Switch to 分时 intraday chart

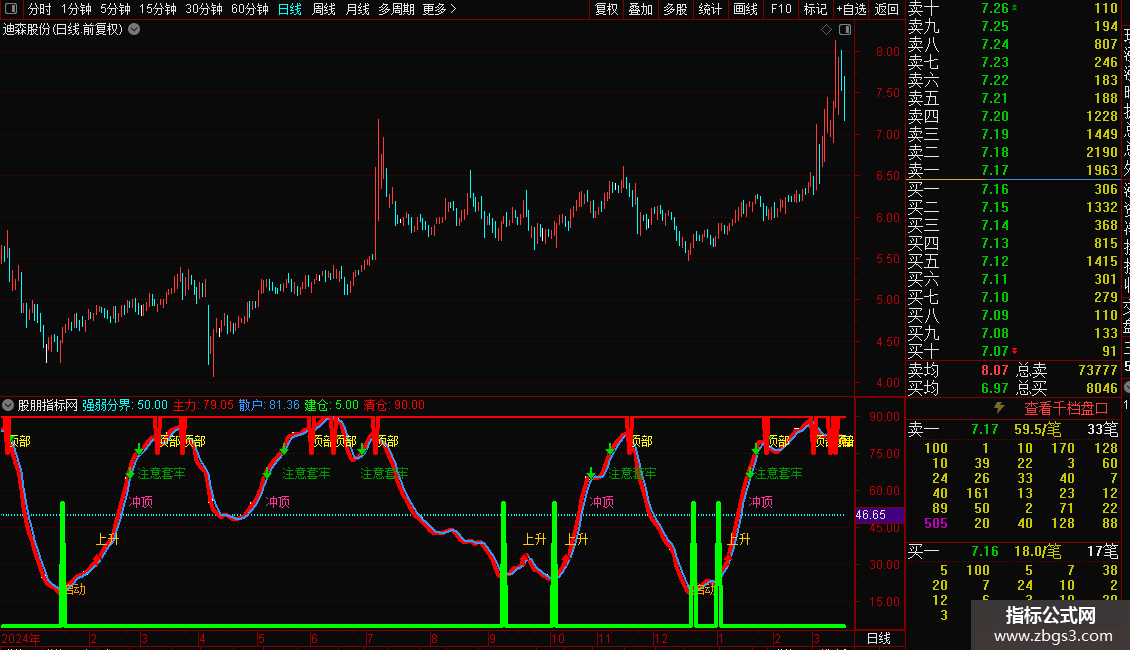click(x=40, y=9)
